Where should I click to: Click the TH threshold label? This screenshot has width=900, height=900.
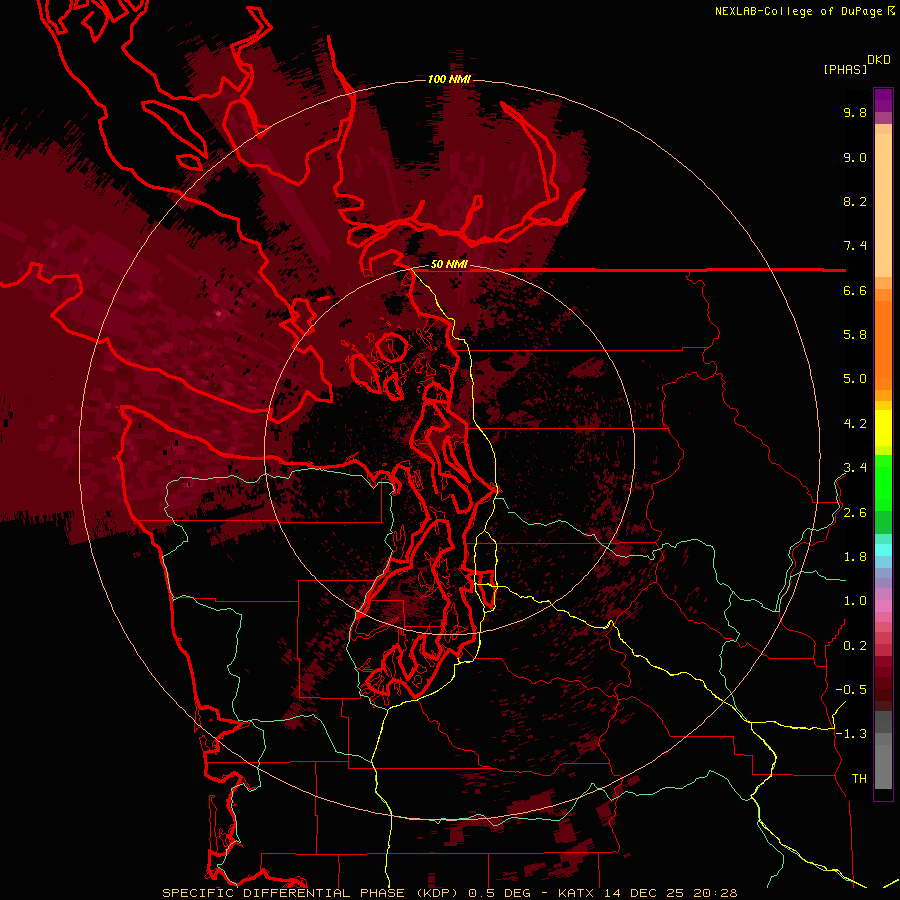click(x=859, y=779)
